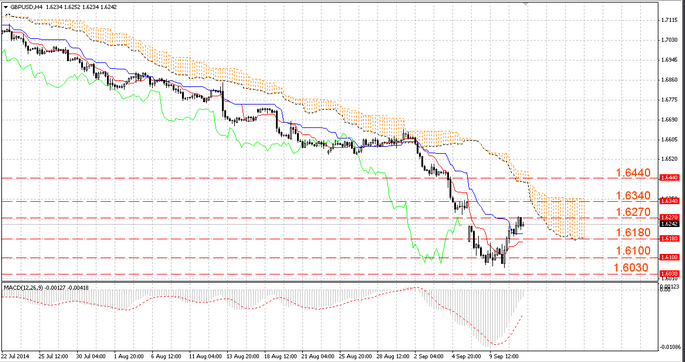Viewport: 685px width, 362px height.
Task: Click the orange 1.6340 level label
Action: point(633,195)
